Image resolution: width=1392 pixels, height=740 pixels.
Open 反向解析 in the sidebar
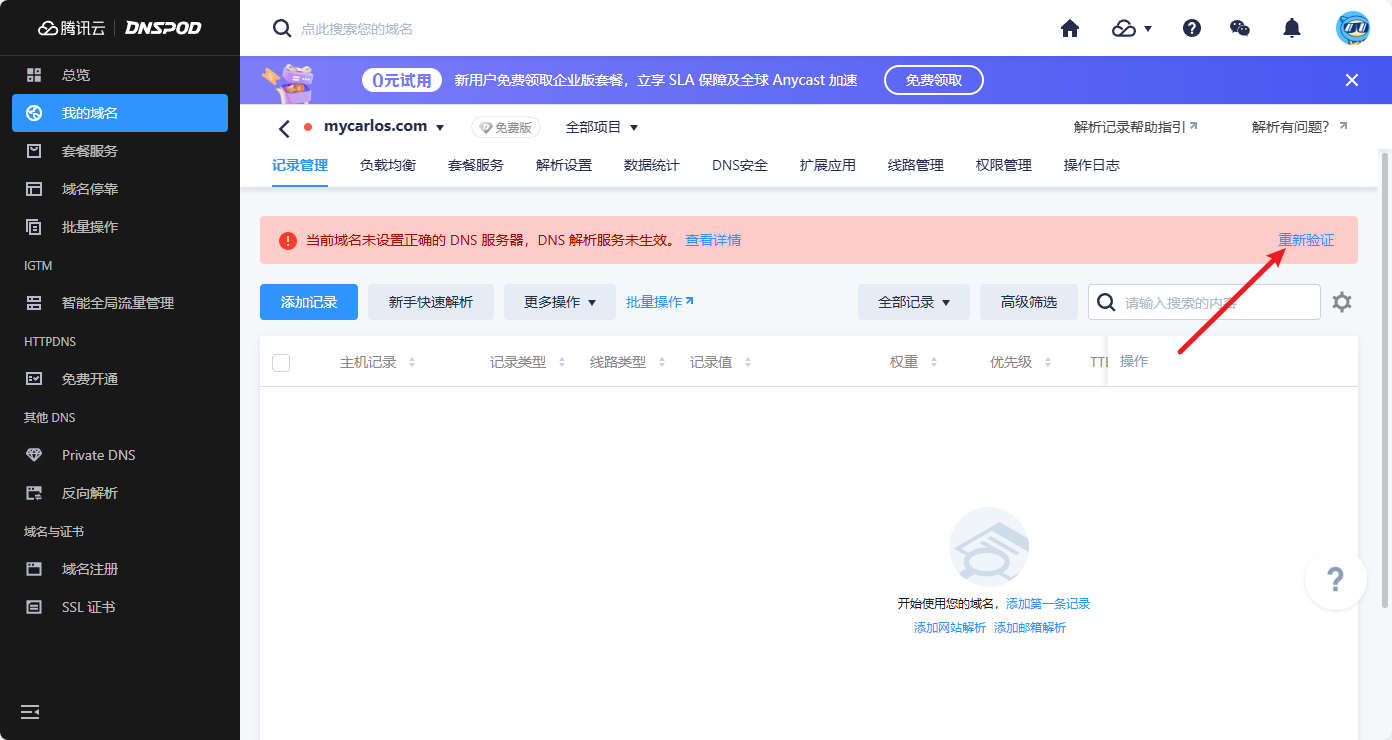click(120, 493)
